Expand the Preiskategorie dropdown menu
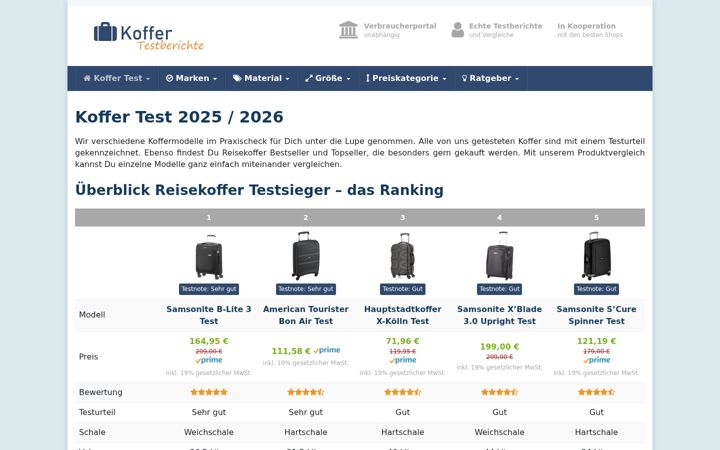The image size is (720, 450). [406, 78]
